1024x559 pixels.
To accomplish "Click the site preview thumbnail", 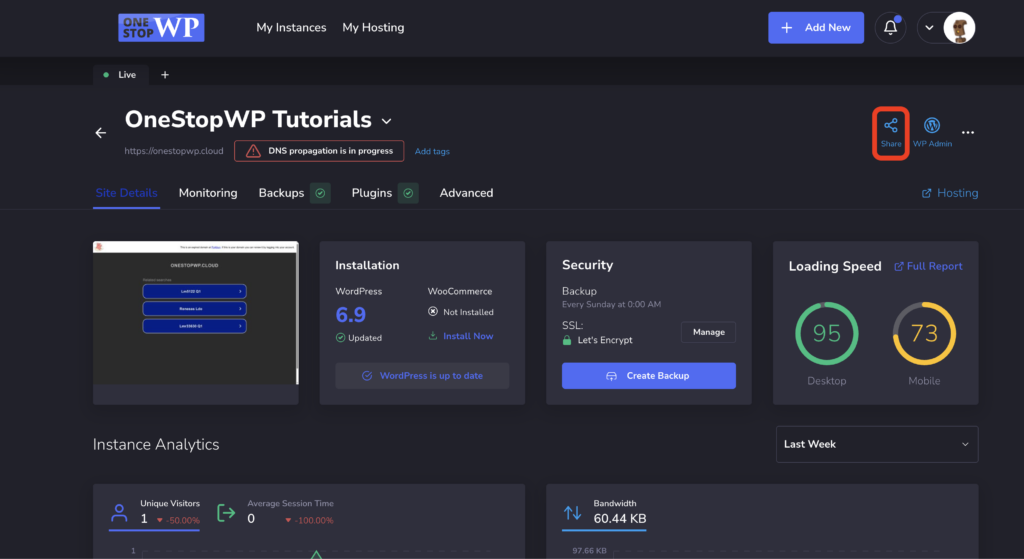I will click(196, 313).
